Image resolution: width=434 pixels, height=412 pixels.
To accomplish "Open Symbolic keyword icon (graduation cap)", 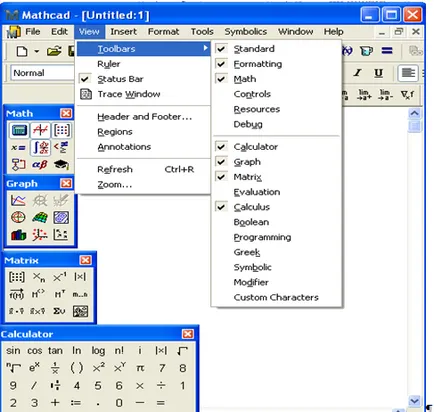I will (x=61, y=164).
